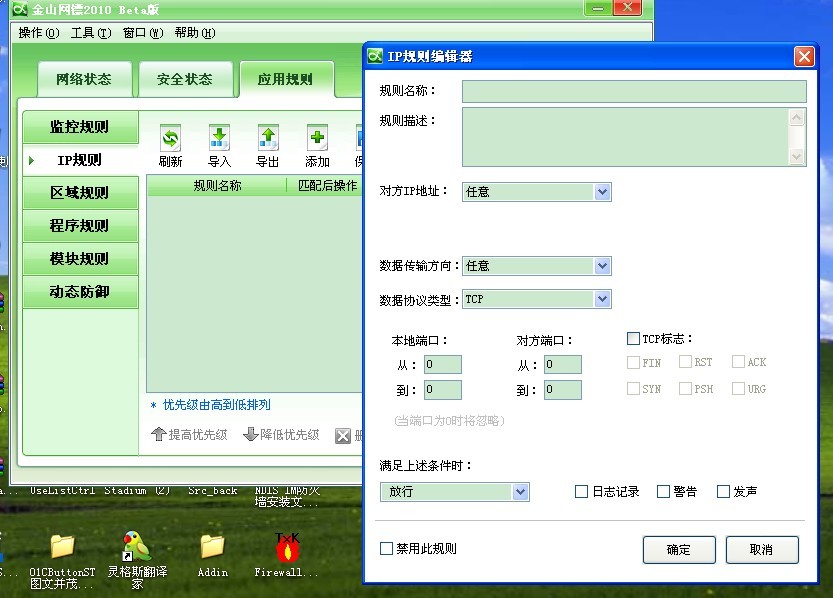Switch to the 安全状态 tab

[x=185, y=79]
